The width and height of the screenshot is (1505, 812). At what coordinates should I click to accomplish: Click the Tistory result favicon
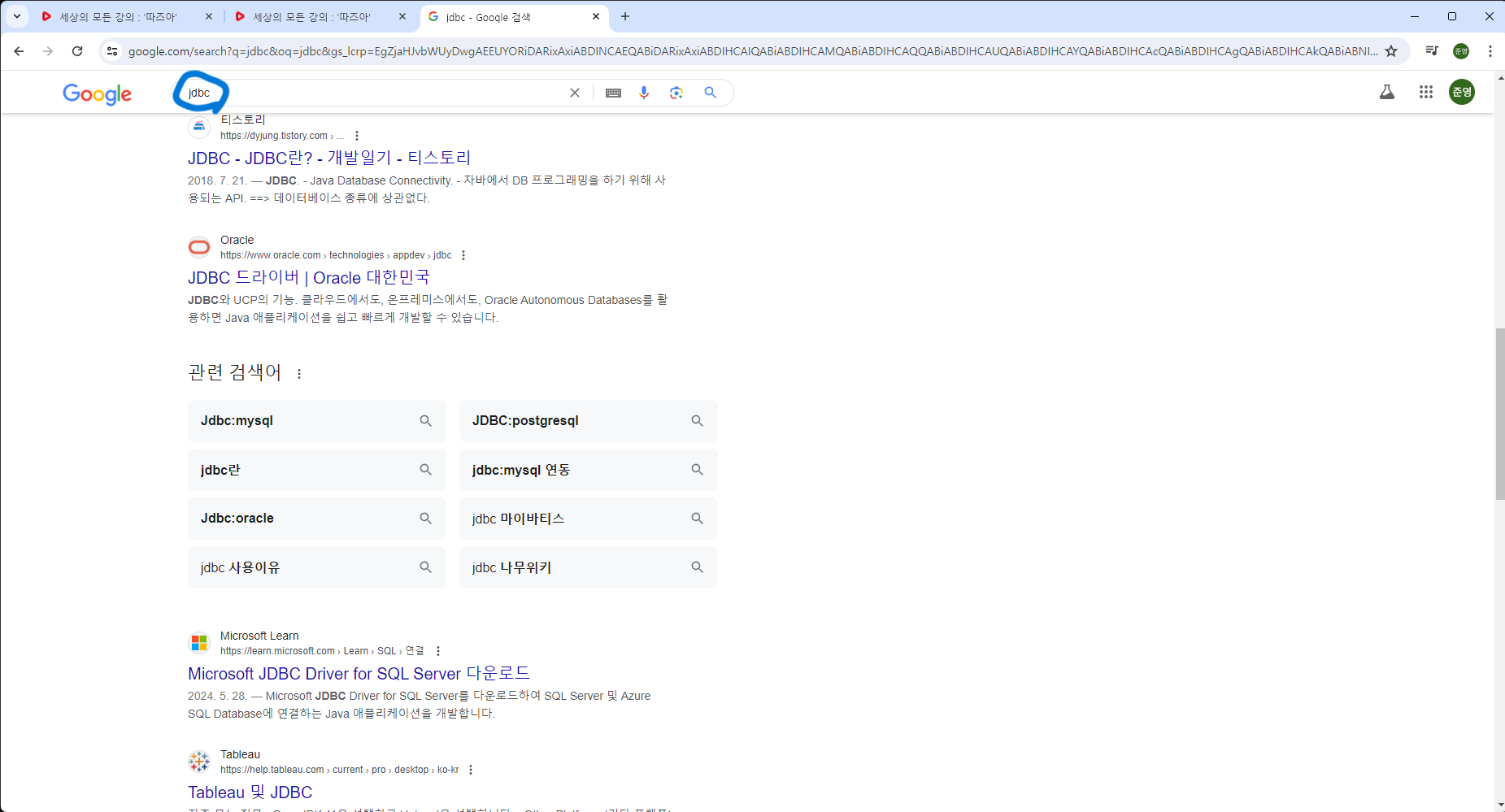199,127
